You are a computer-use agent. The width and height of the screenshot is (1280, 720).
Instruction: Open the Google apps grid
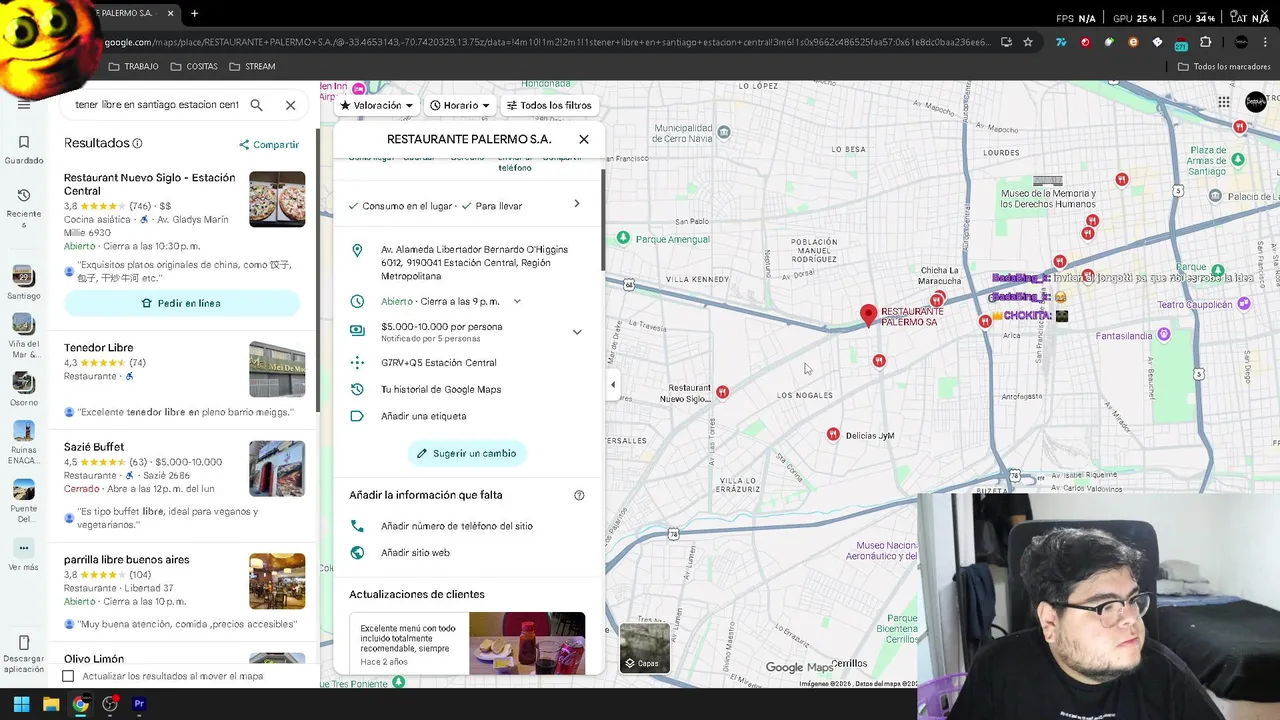click(x=1224, y=102)
